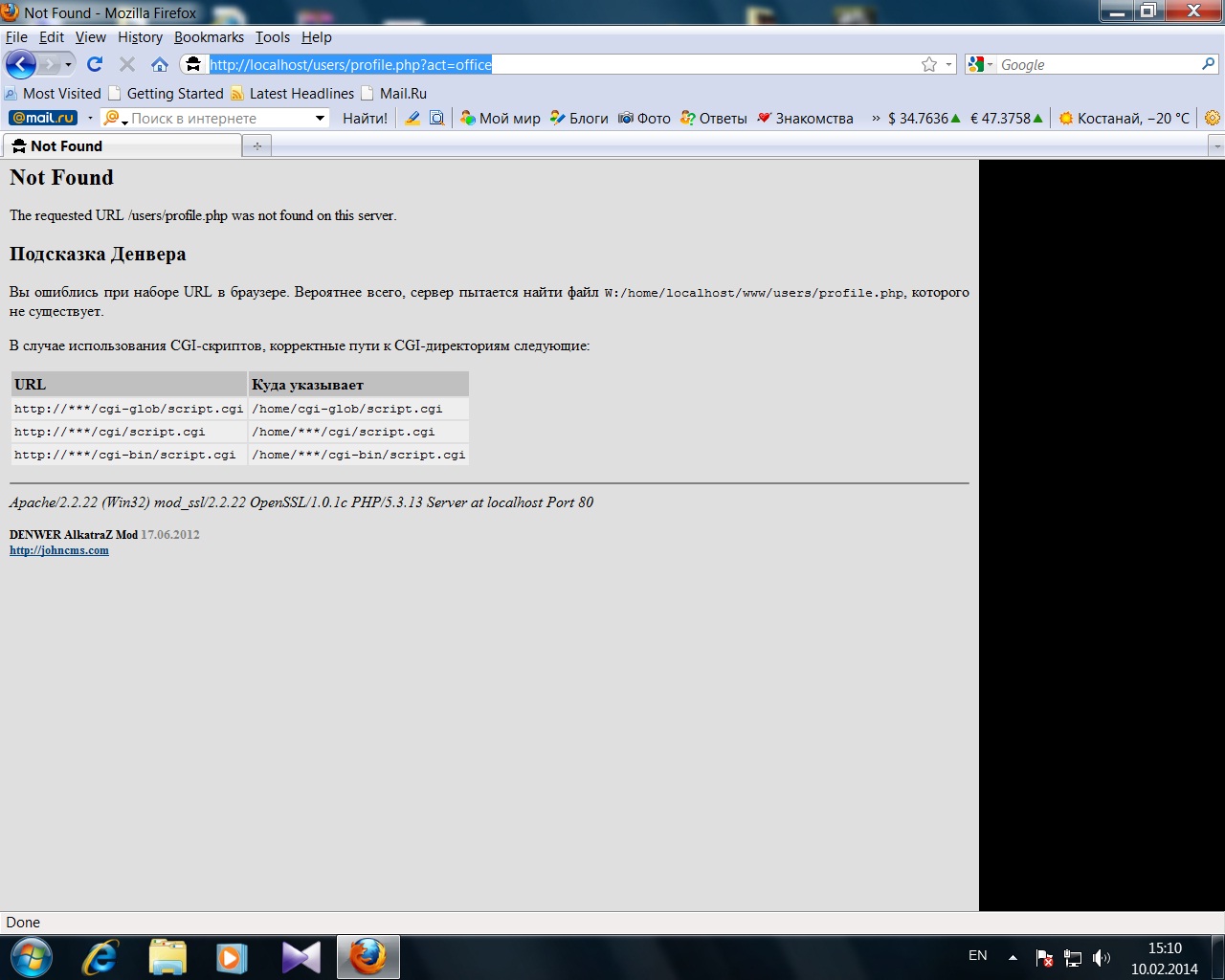
Task: Go to the home page icon
Action: [160, 64]
